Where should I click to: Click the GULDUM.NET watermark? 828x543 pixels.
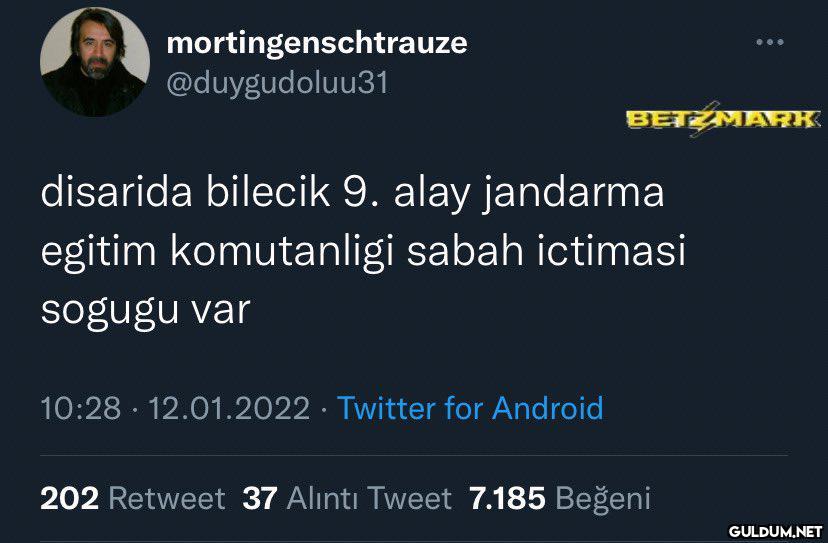pyautogui.click(x=775, y=531)
